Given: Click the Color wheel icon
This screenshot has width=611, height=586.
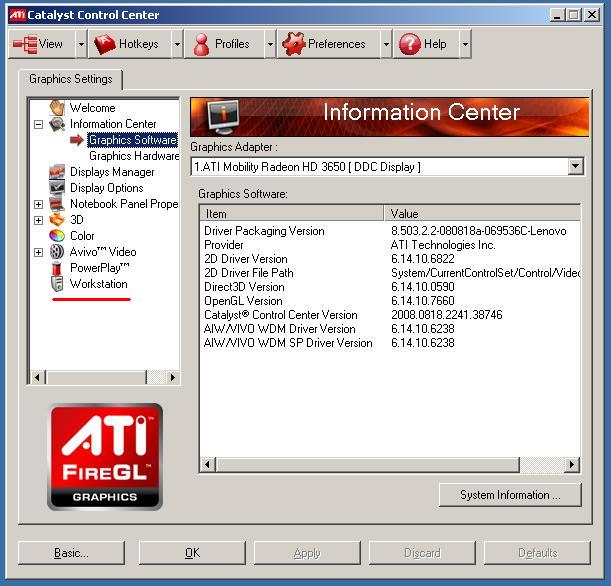Looking at the screenshot, I should 57,236.
